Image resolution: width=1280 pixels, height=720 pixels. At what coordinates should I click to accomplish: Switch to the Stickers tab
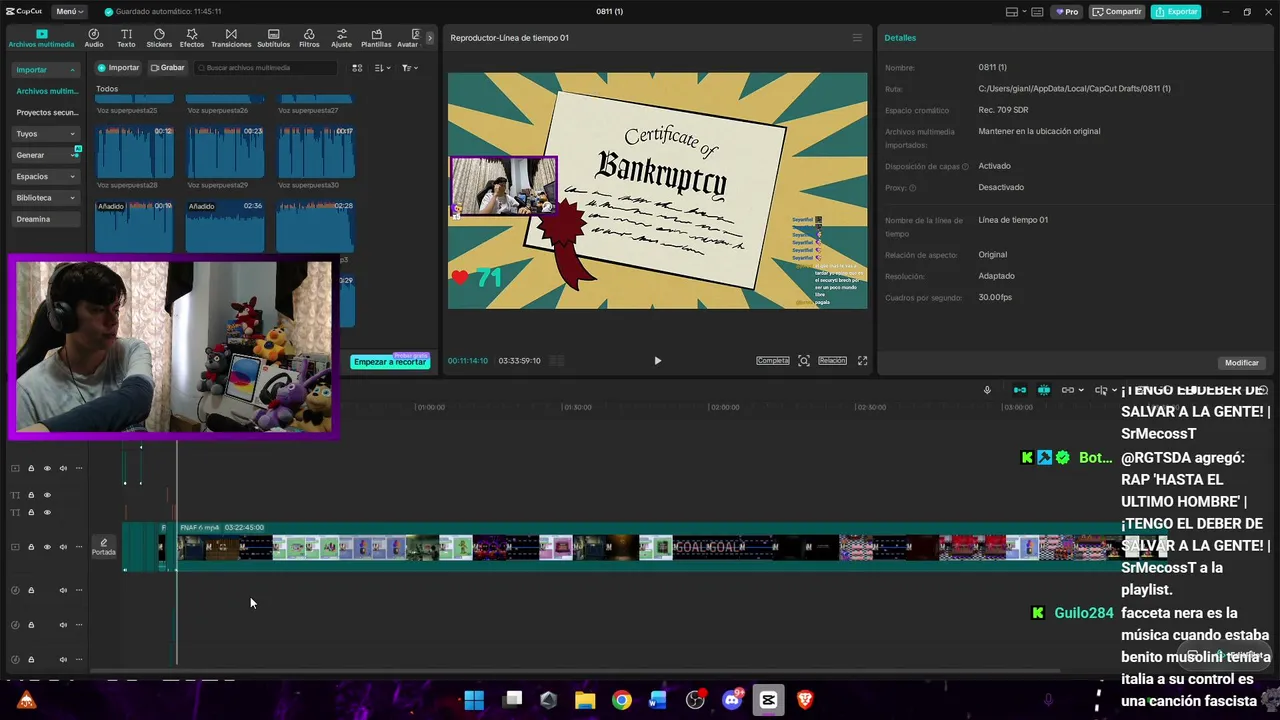click(x=159, y=38)
